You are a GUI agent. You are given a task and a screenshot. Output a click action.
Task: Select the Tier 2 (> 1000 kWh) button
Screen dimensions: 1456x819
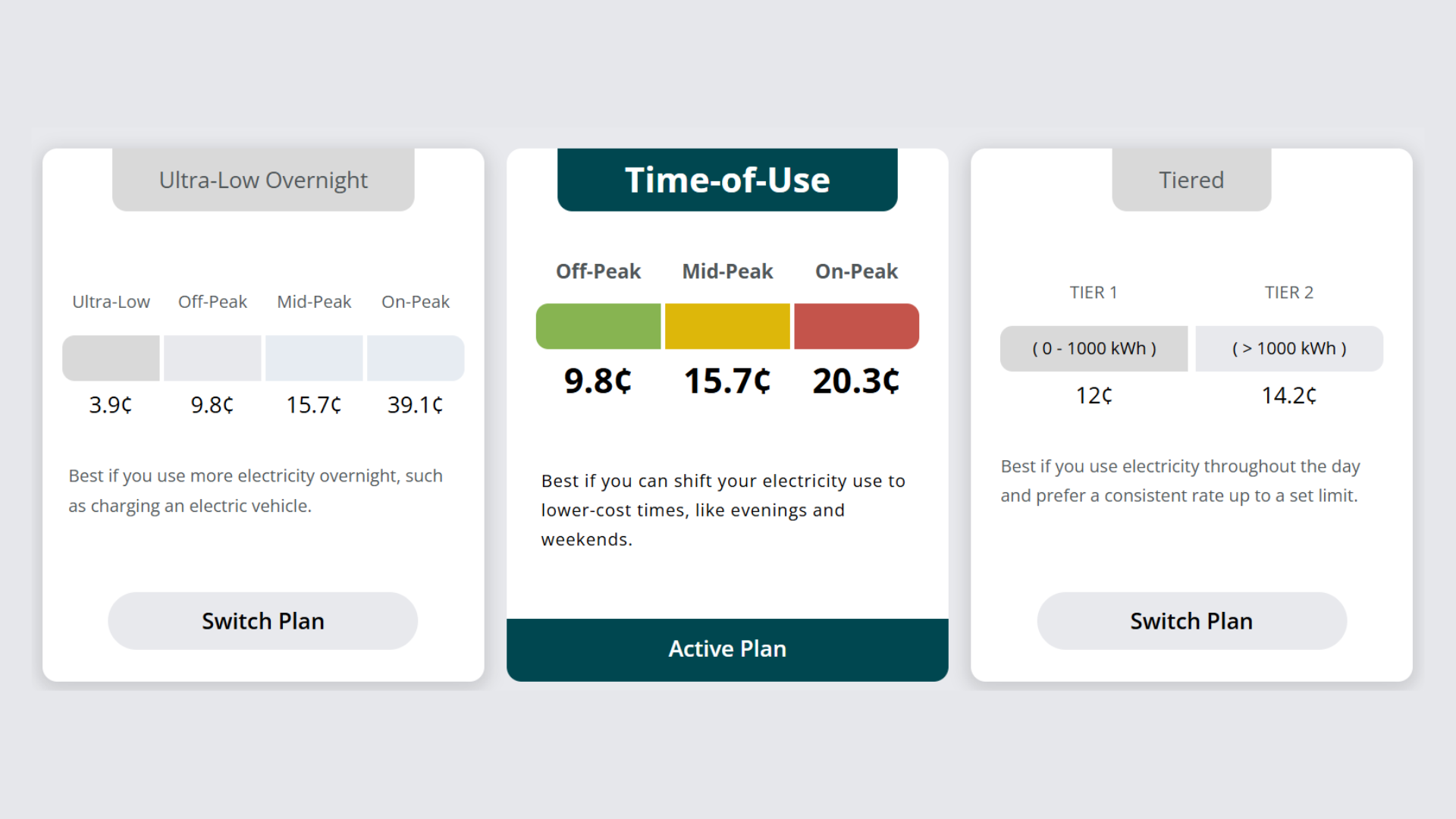[x=1289, y=348]
